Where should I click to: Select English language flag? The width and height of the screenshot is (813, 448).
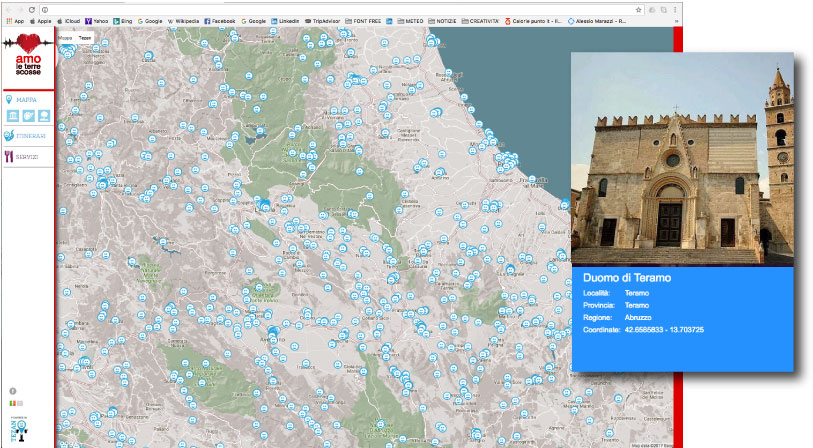tap(20, 403)
